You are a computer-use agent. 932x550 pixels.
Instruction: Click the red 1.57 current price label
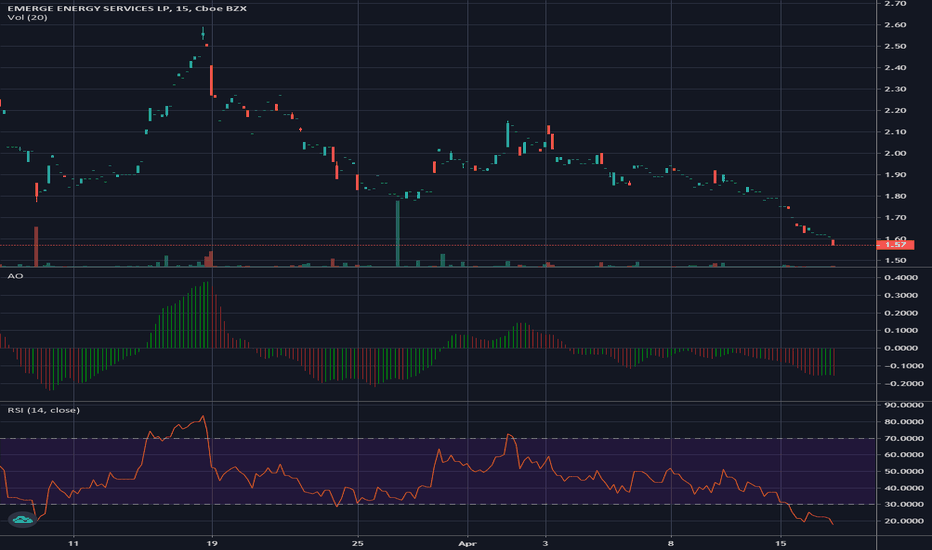895,245
